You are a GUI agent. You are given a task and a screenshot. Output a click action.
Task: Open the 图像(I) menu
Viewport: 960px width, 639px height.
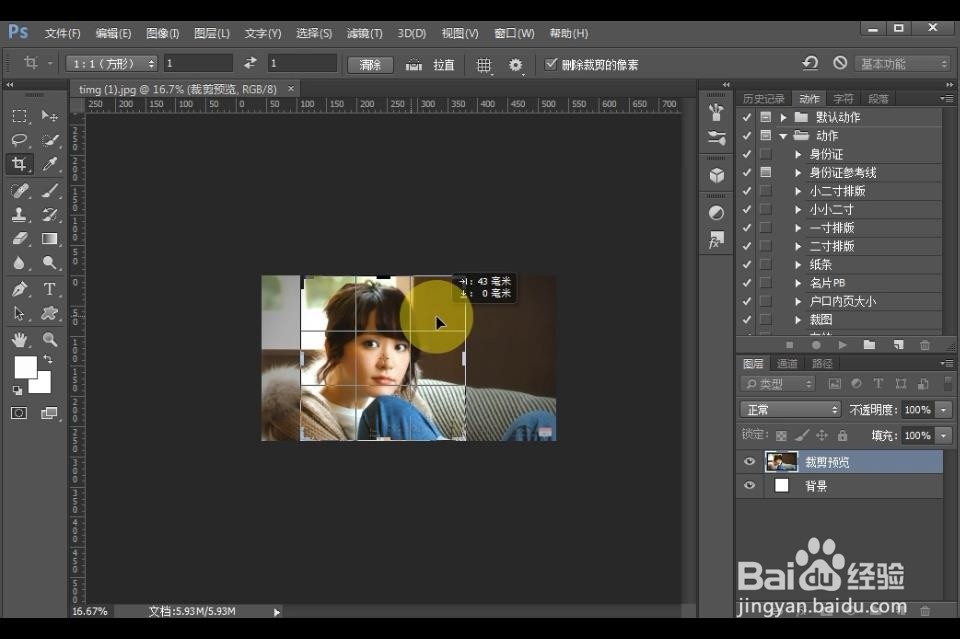[162, 33]
